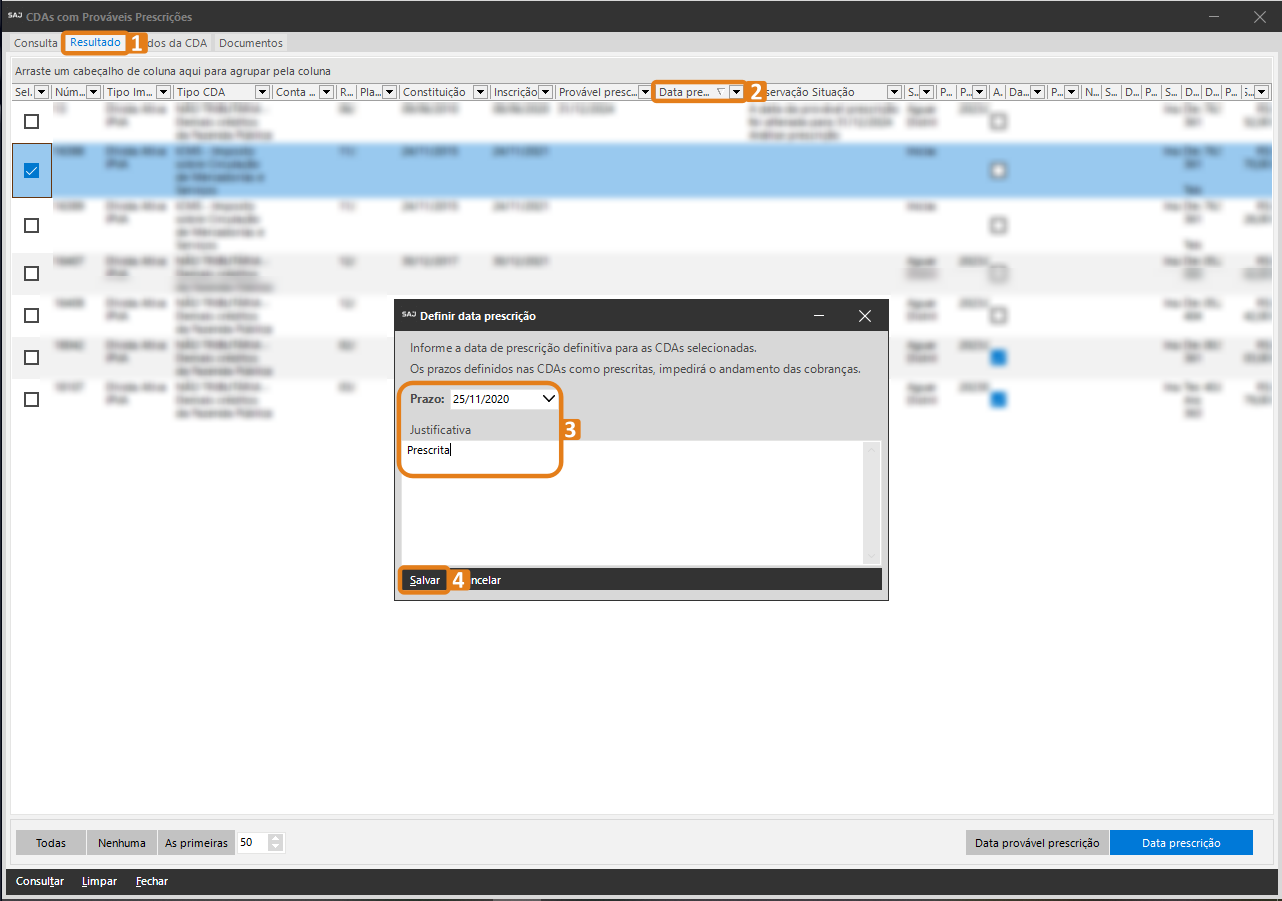Click the Data provável prescrição button
This screenshot has width=1282, height=901.
pos(1037,843)
